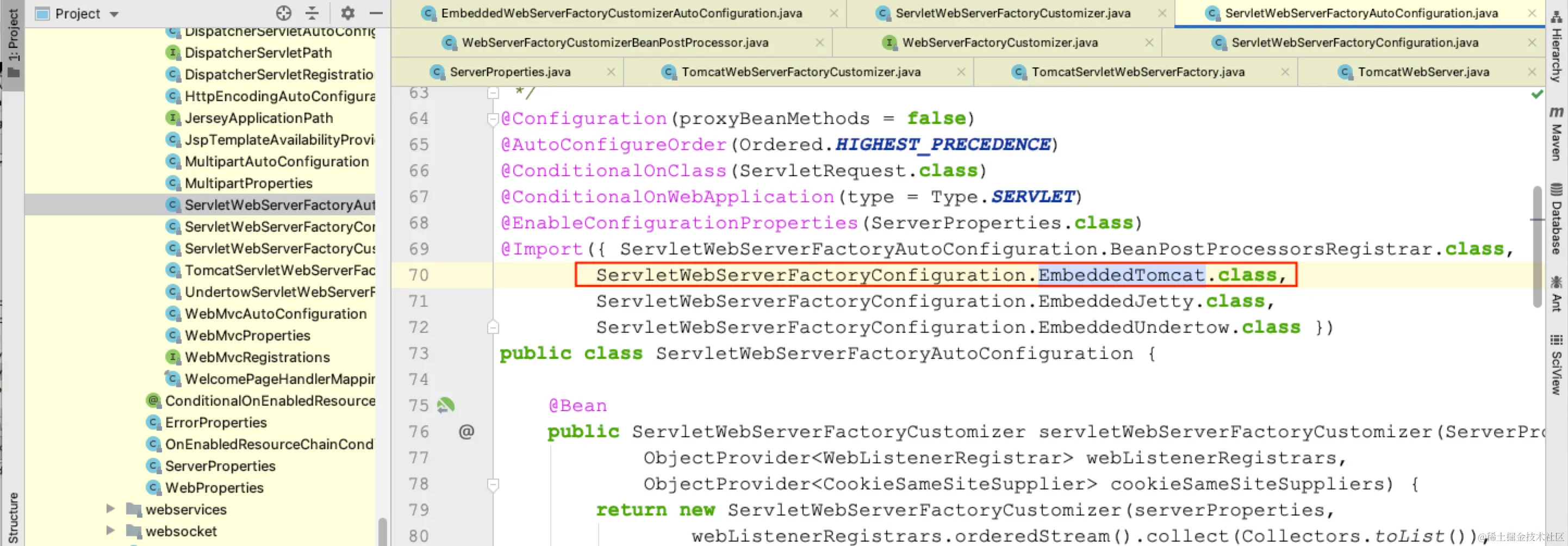Switch to EmbeddedWebServerFactoryCustomizerAutoConfiguration.java tab

coord(621,14)
